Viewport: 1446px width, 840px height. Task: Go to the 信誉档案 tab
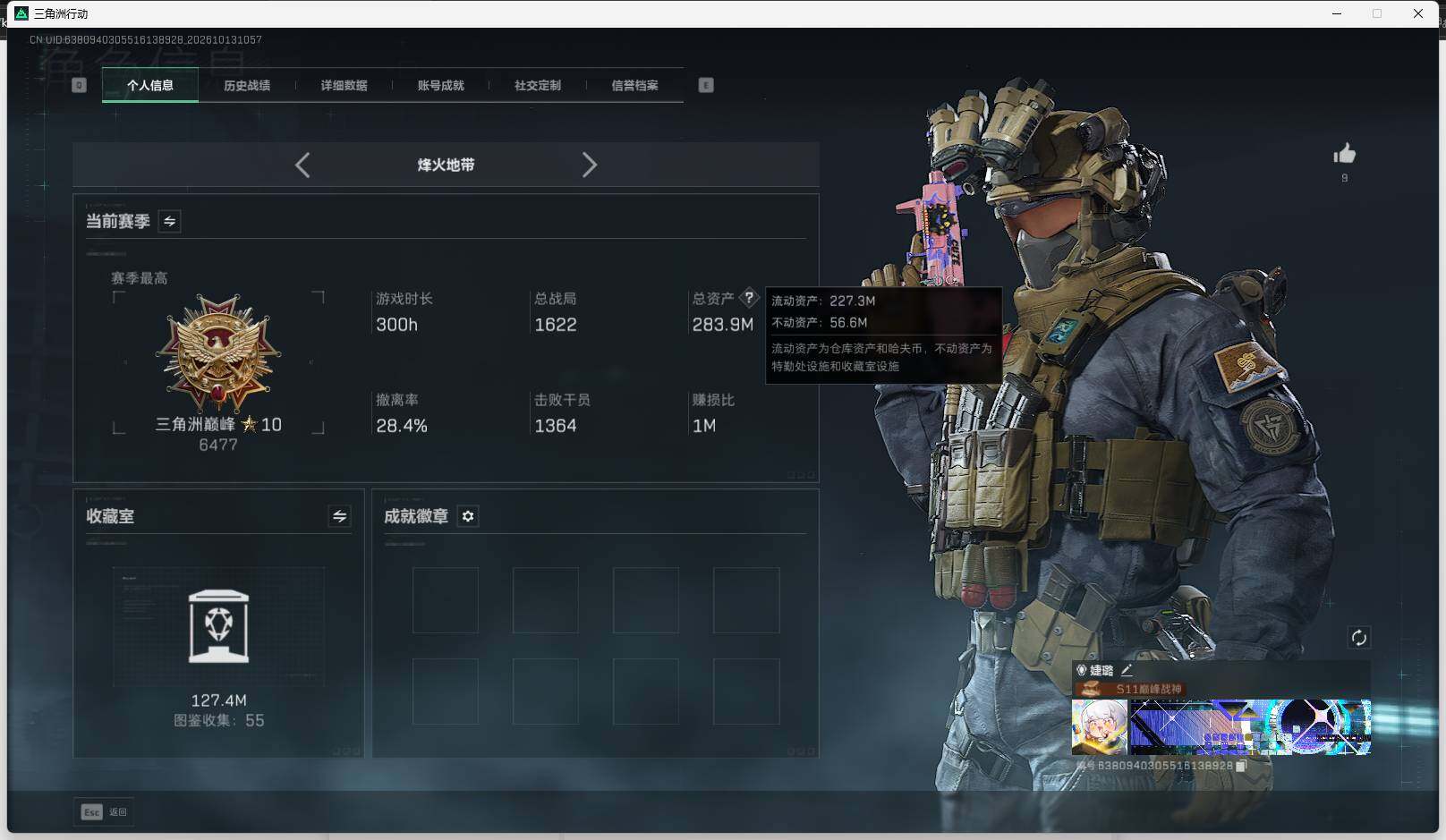click(x=634, y=85)
